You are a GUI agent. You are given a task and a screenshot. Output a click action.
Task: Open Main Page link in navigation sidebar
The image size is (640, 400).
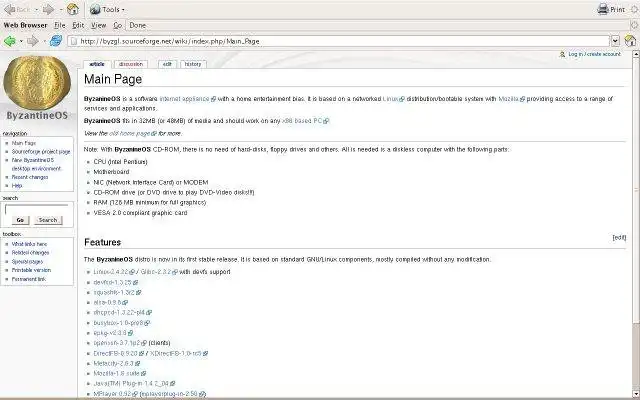point(24,143)
